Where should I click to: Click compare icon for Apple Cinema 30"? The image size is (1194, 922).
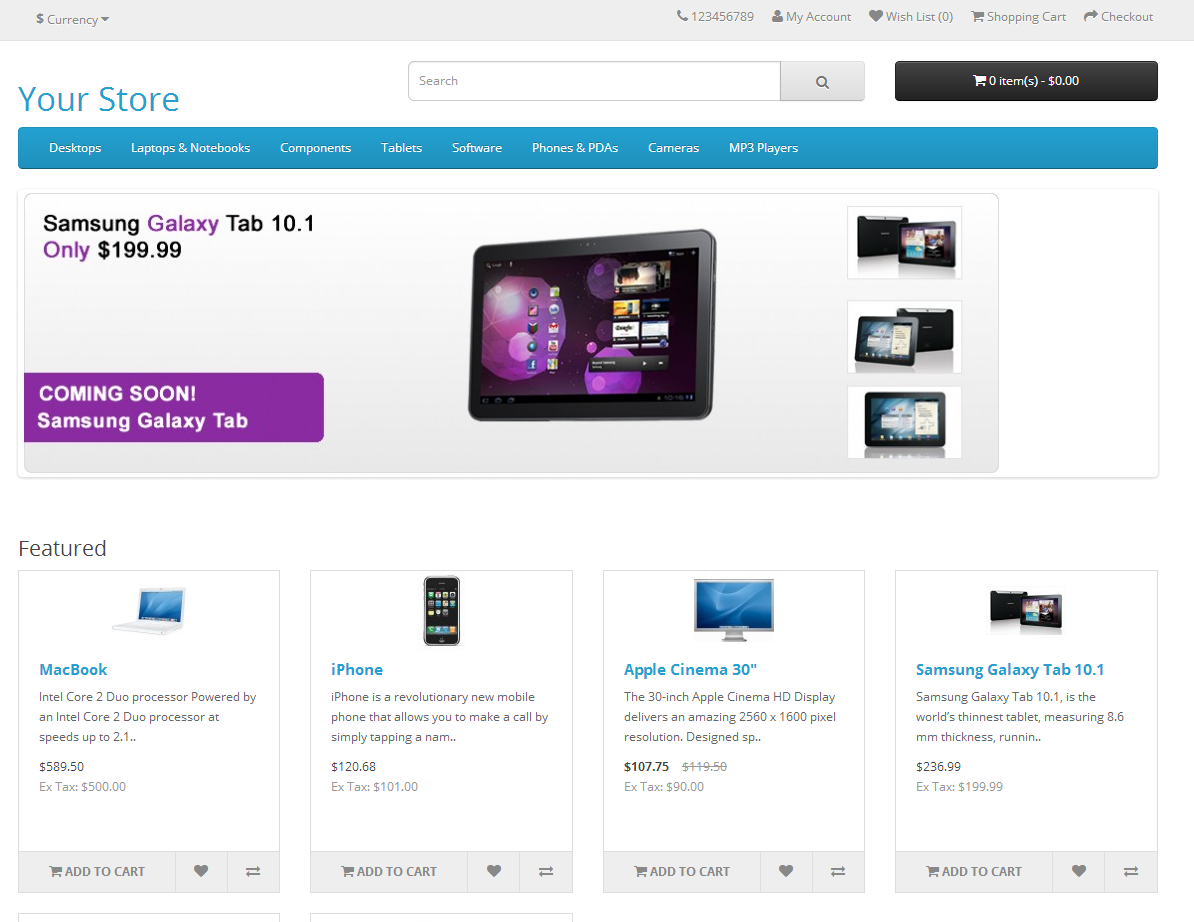coord(838,871)
